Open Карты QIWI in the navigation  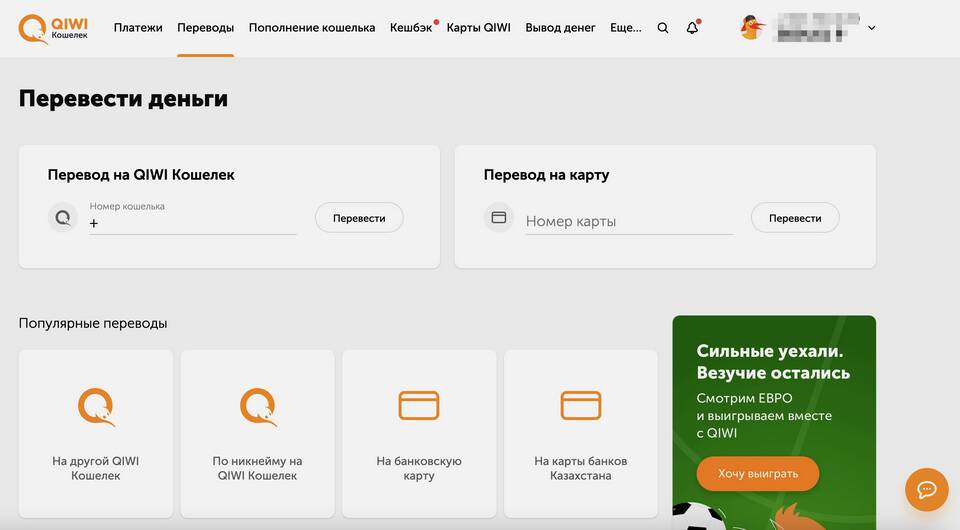tap(478, 28)
